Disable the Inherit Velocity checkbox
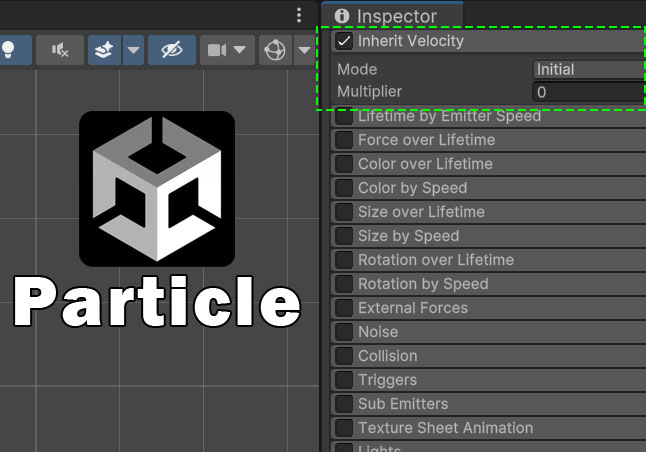Image resolution: width=646 pixels, height=452 pixels. [344, 41]
